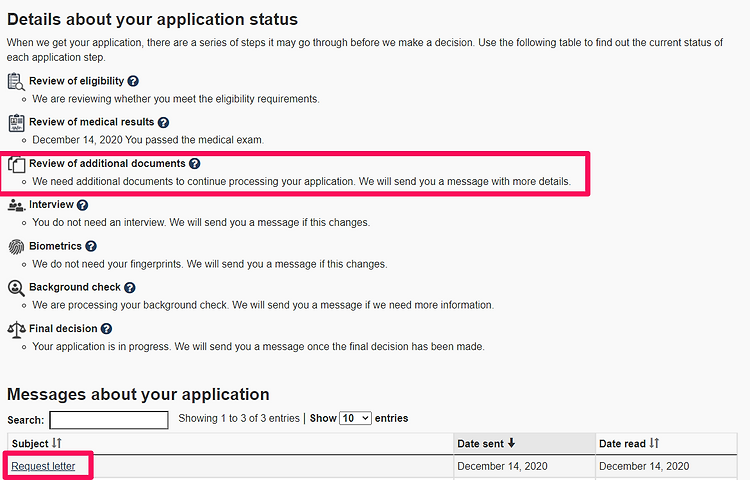Open the Background check help icon

[130, 287]
